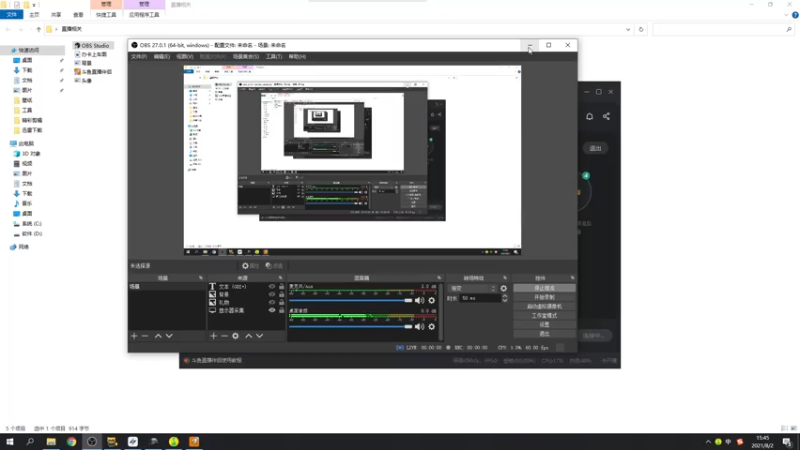Open OBS Edit menu
Screen dimensions: 800x450
coord(162,57)
